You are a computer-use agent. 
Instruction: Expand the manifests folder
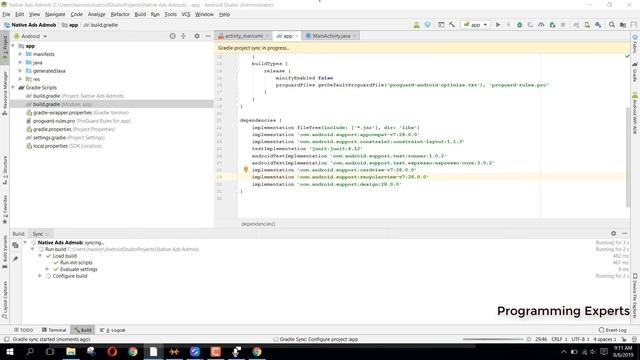tap(20, 54)
